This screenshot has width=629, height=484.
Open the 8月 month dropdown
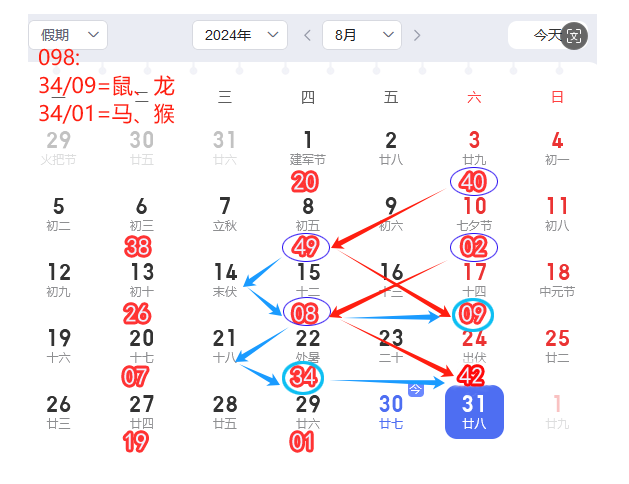point(361,36)
